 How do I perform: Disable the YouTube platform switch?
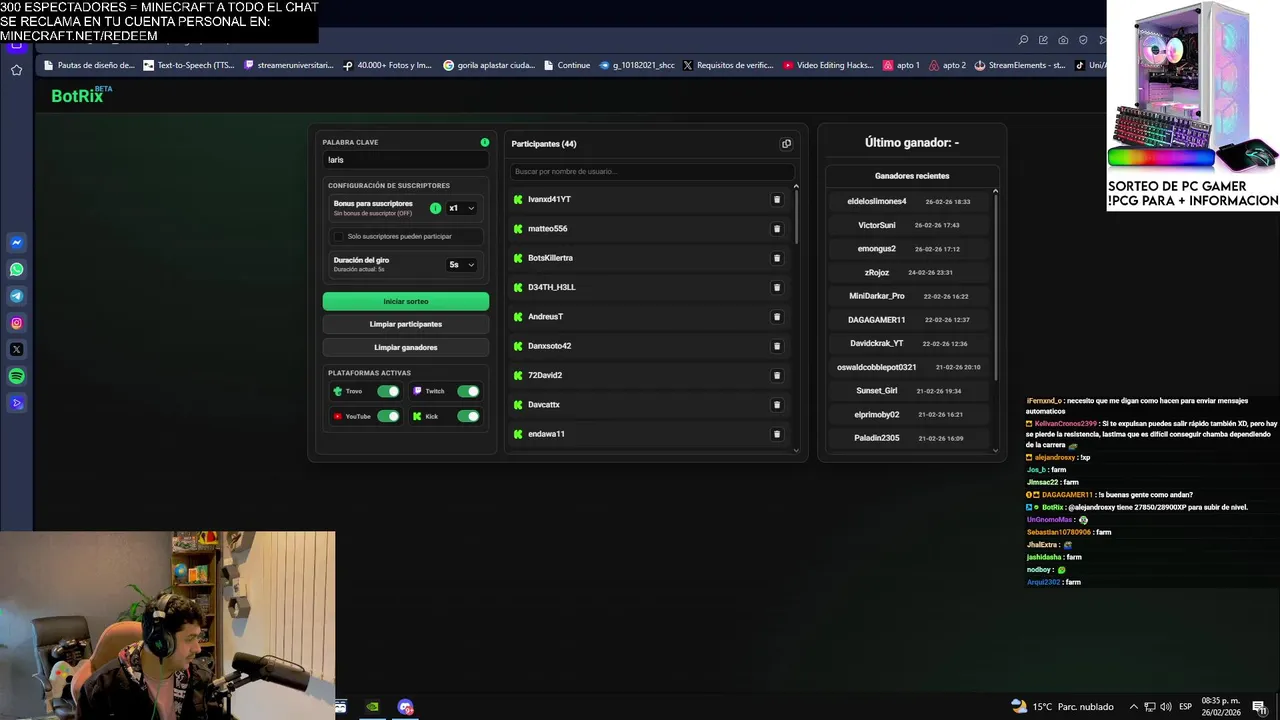[388, 416]
